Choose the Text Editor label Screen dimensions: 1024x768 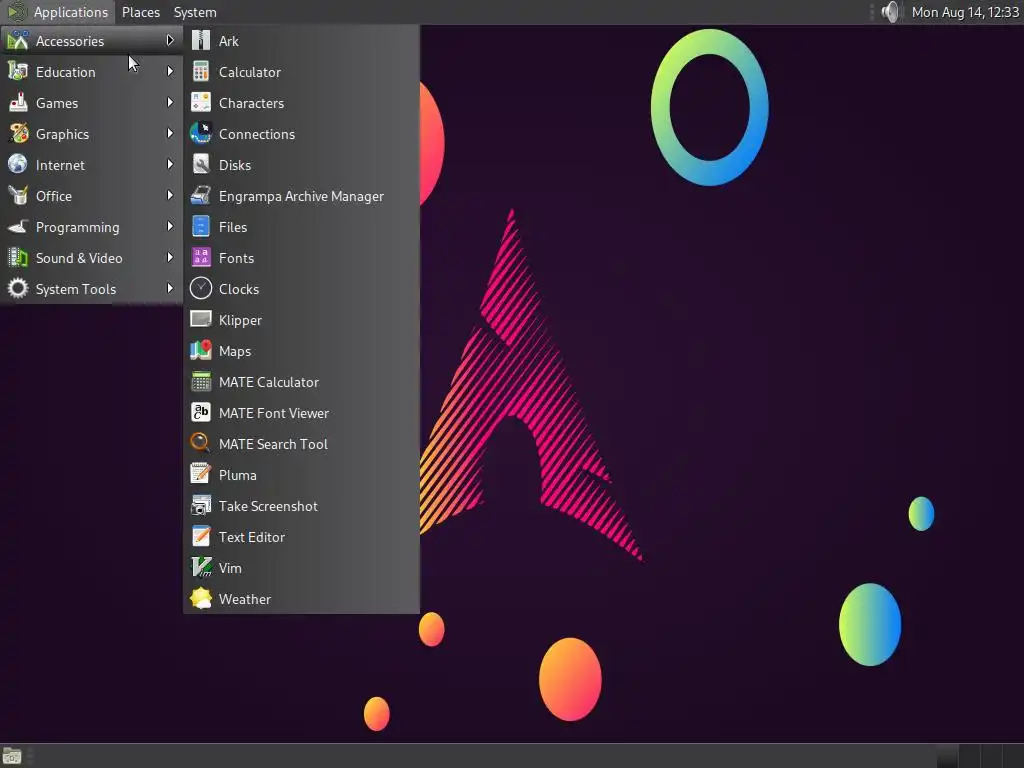pyautogui.click(x=251, y=537)
